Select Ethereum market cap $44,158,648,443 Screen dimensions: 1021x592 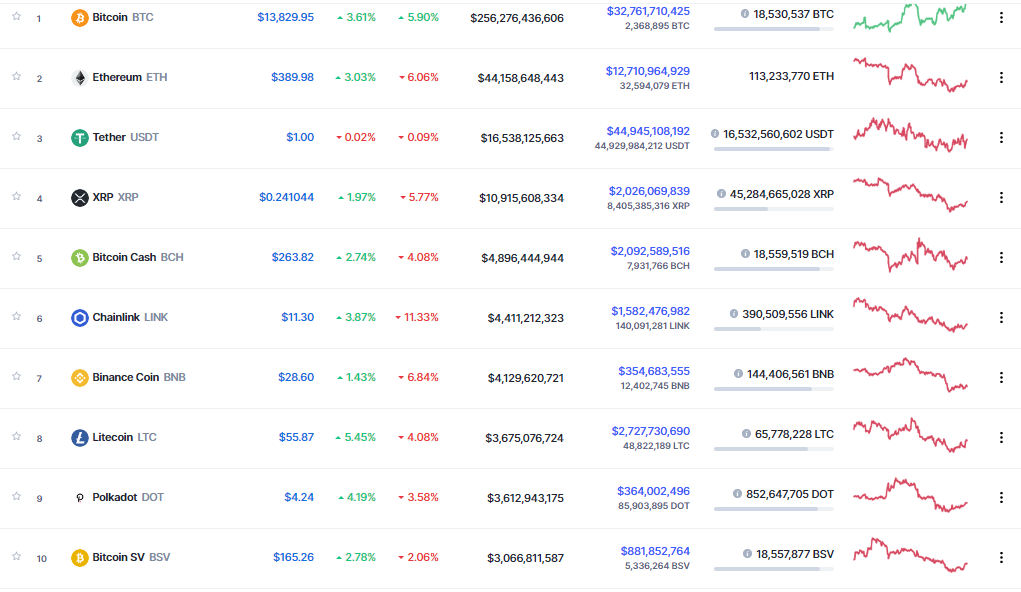point(520,78)
